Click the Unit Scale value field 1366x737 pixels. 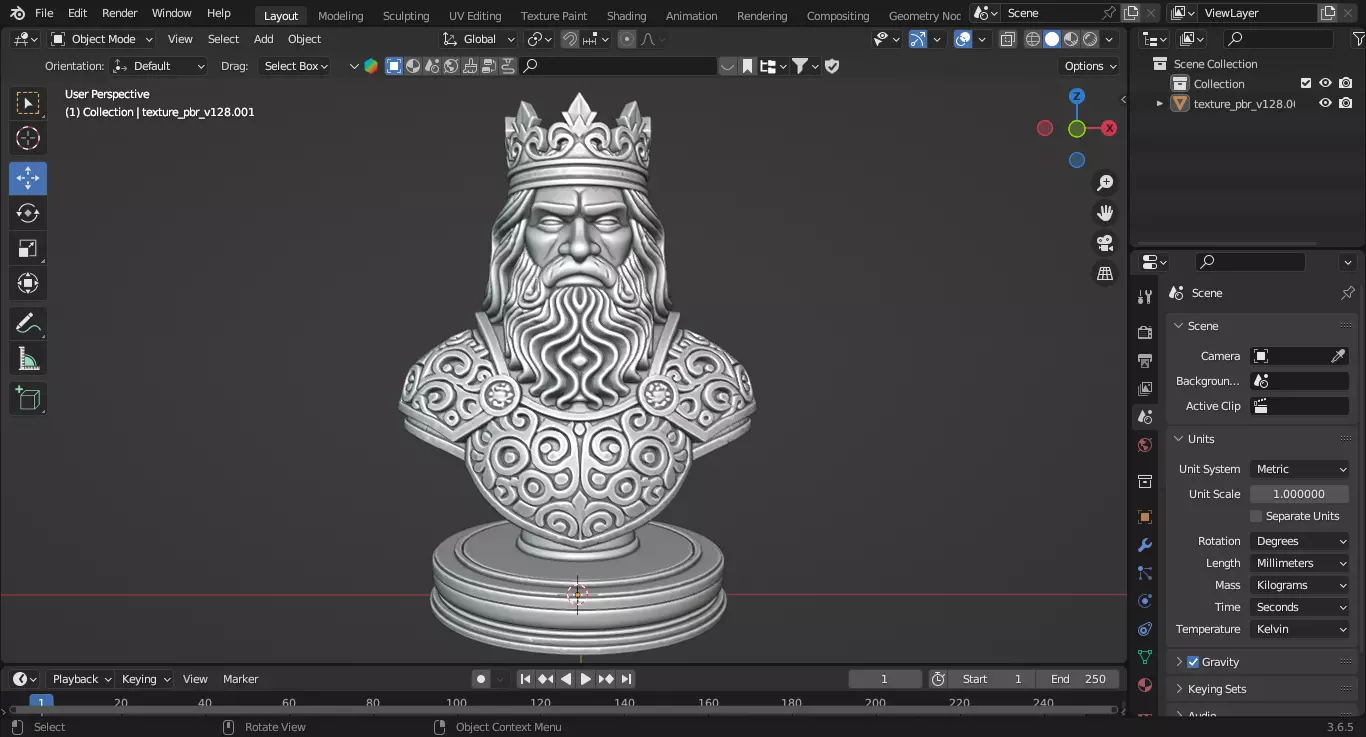coord(1299,494)
